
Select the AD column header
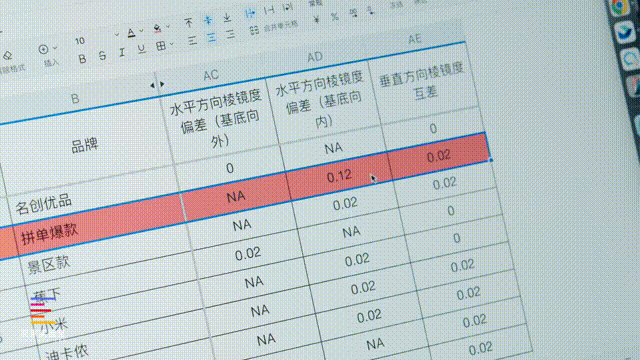click(x=315, y=57)
